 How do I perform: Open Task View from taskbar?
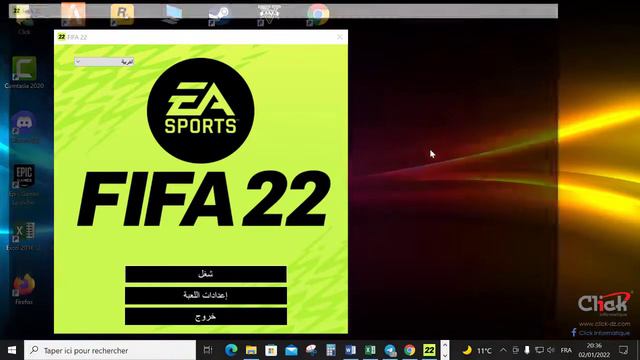208,350
